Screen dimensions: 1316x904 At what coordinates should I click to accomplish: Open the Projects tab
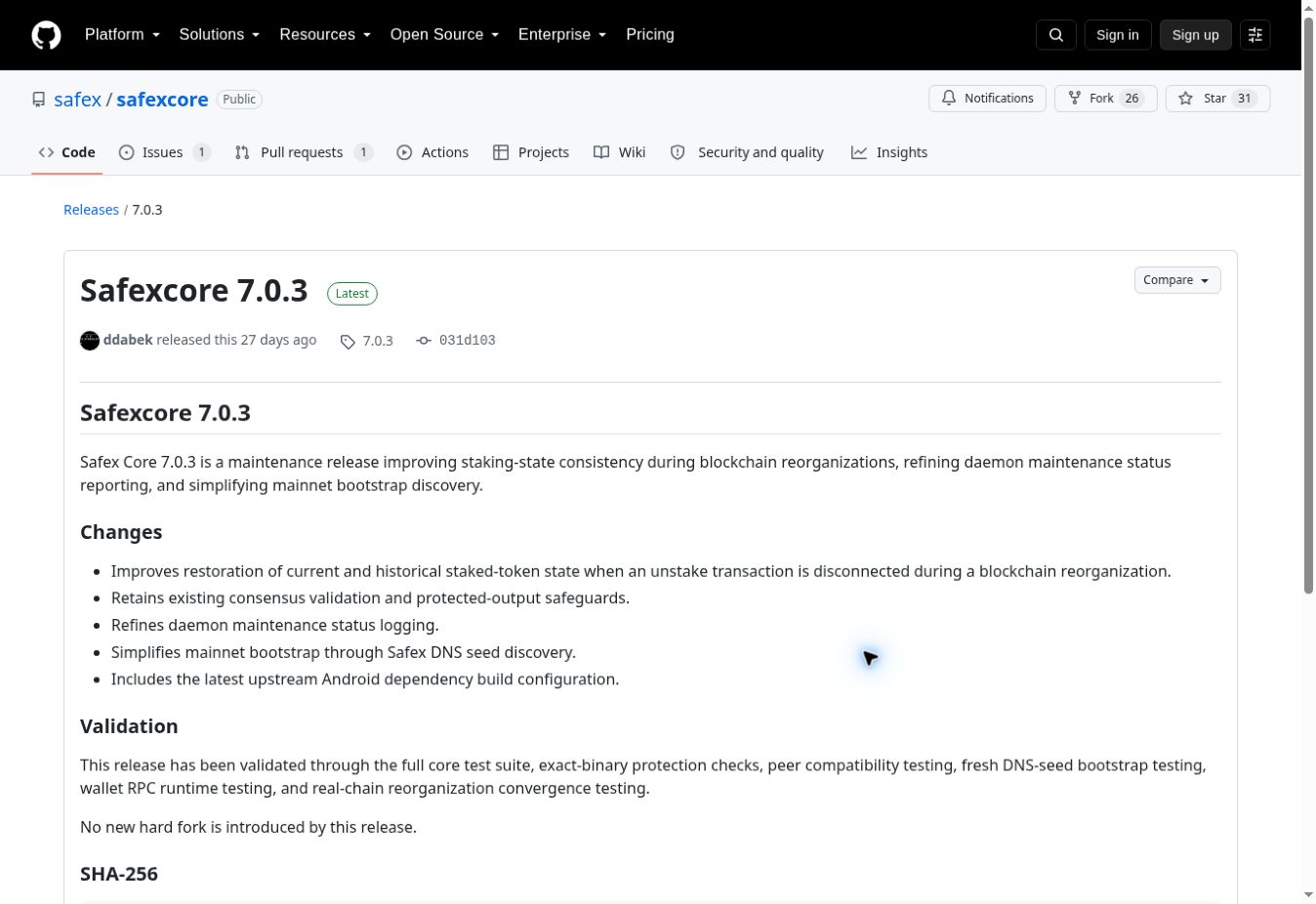coord(531,152)
